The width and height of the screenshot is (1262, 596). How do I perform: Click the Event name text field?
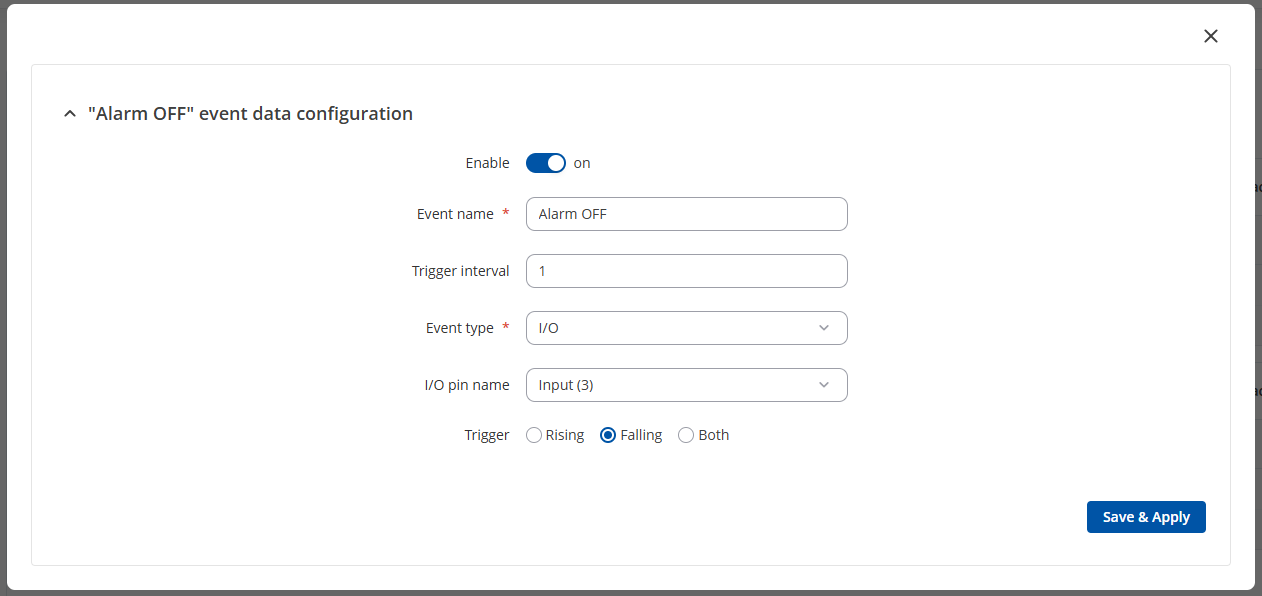686,214
